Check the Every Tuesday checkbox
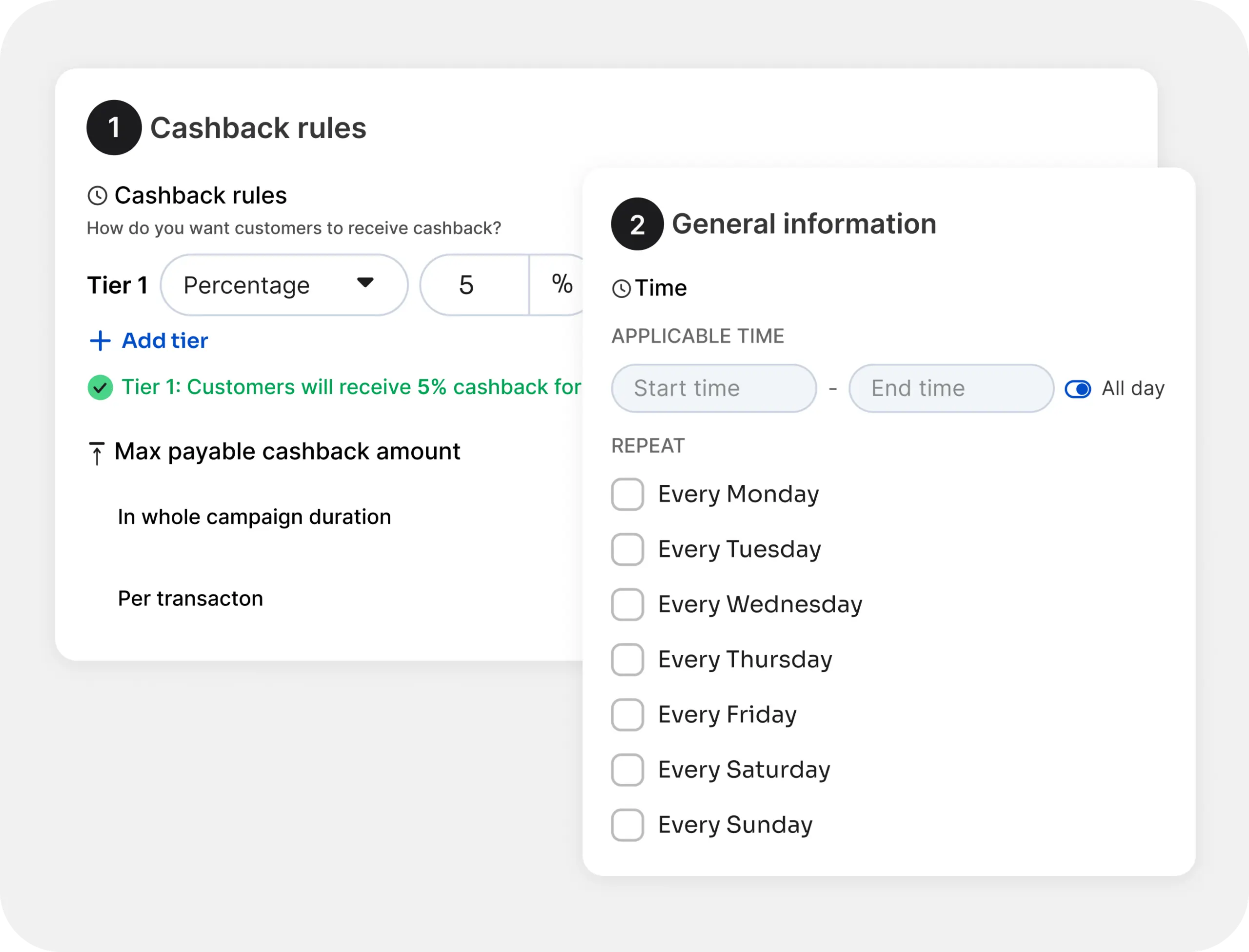This screenshot has width=1249, height=952. pyautogui.click(x=627, y=549)
